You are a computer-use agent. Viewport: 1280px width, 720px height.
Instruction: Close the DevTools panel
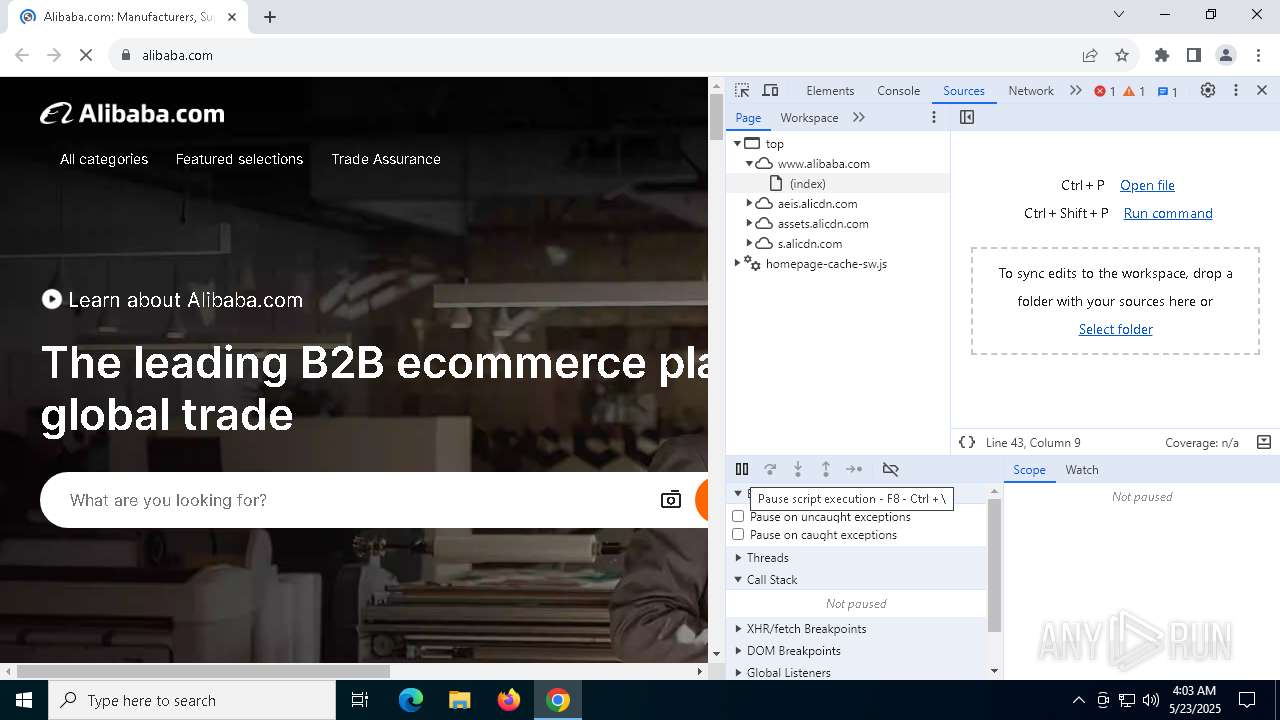point(1262,90)
